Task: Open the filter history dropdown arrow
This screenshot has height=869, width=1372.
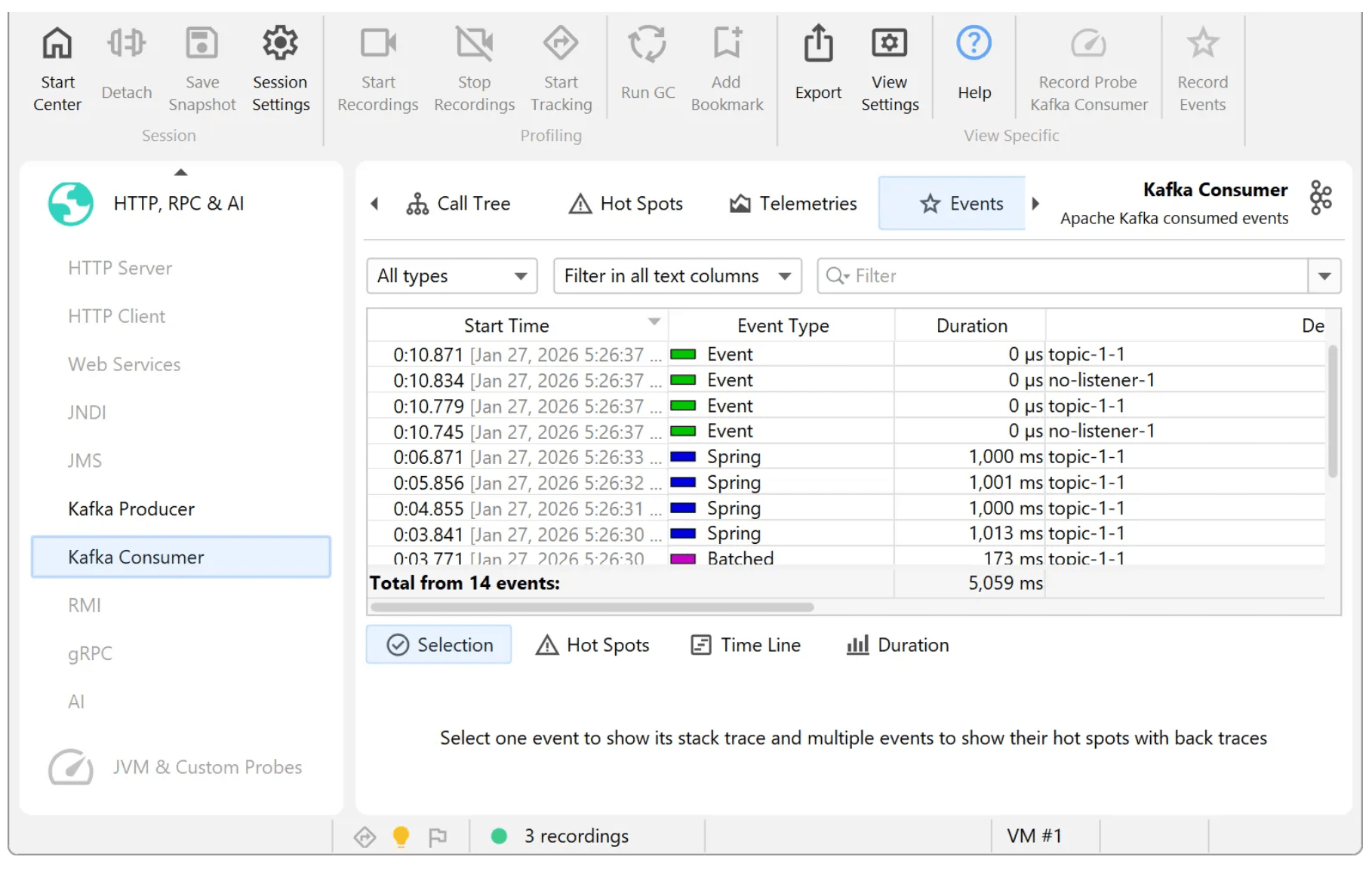Action: pyautogui.click(x=1324, y=276)
